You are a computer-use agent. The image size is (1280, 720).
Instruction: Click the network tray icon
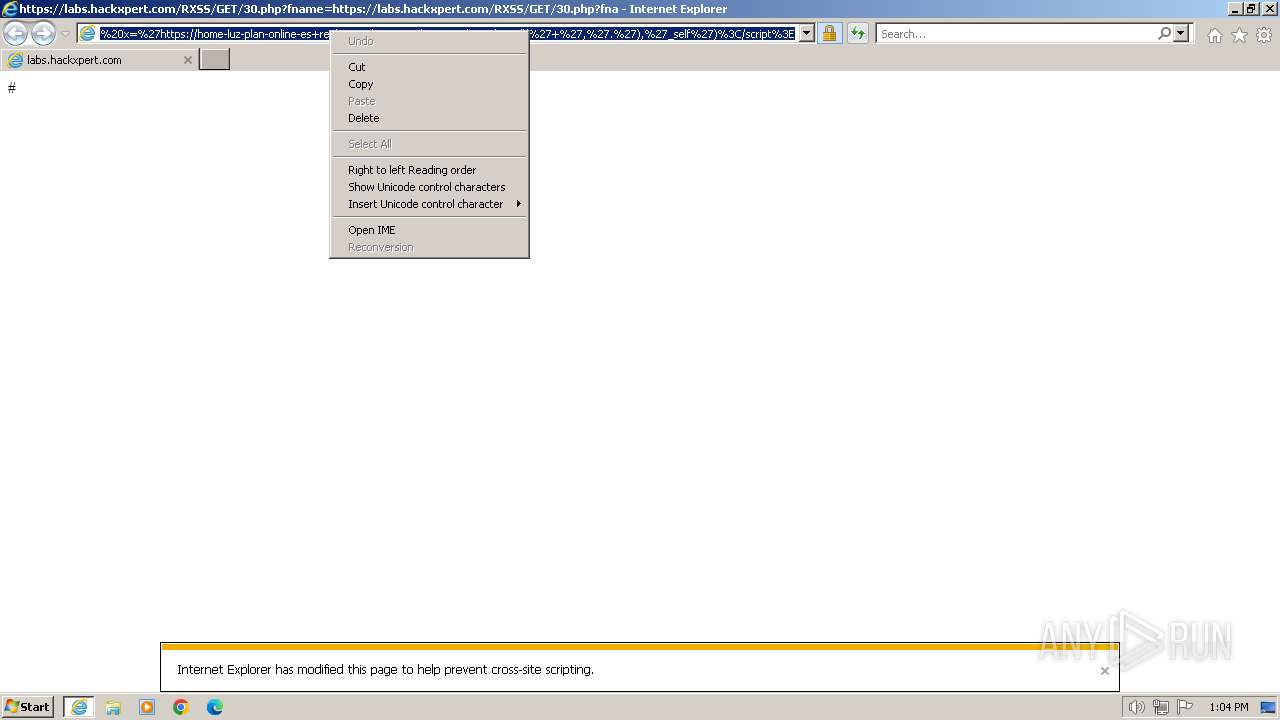point(1161,707)
